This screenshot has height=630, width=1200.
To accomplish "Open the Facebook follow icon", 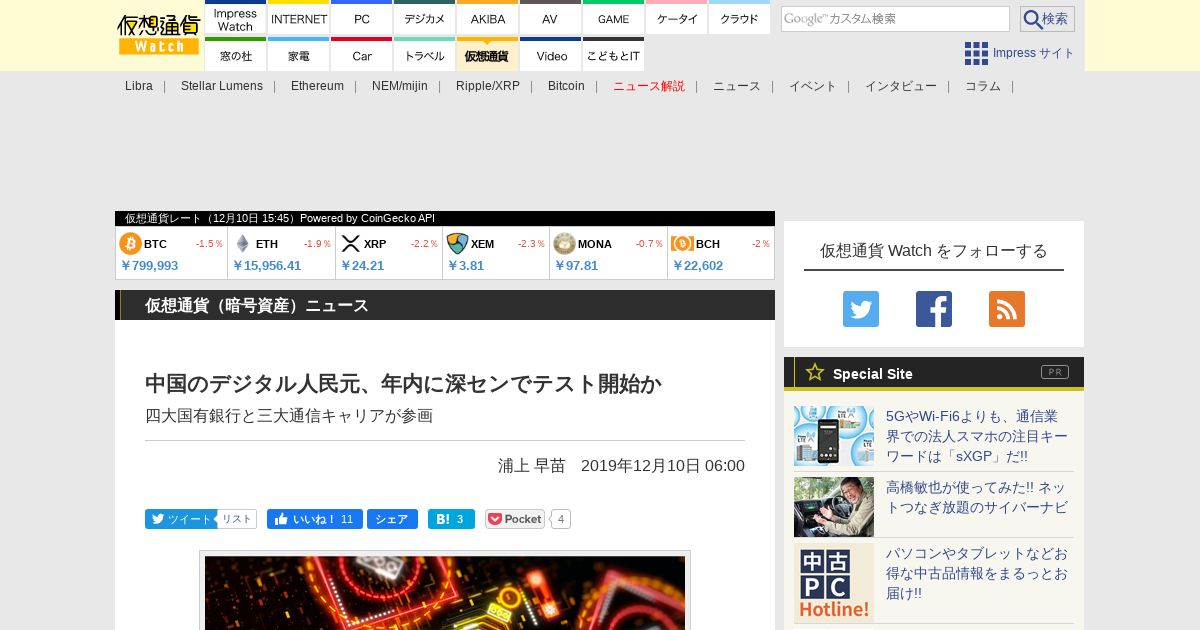I will click(934, 309).
